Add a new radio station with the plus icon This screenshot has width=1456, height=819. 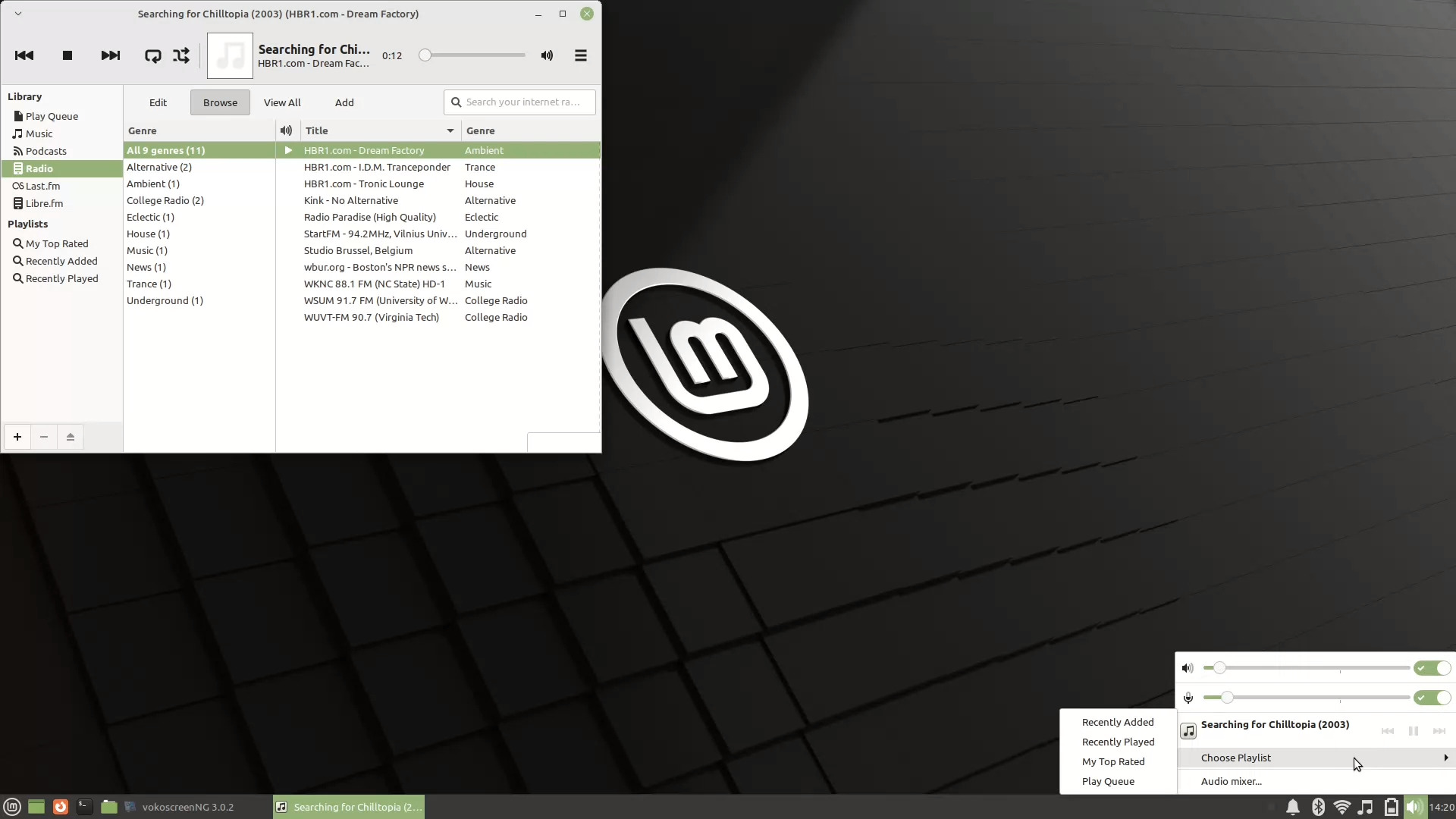[17, 437]
